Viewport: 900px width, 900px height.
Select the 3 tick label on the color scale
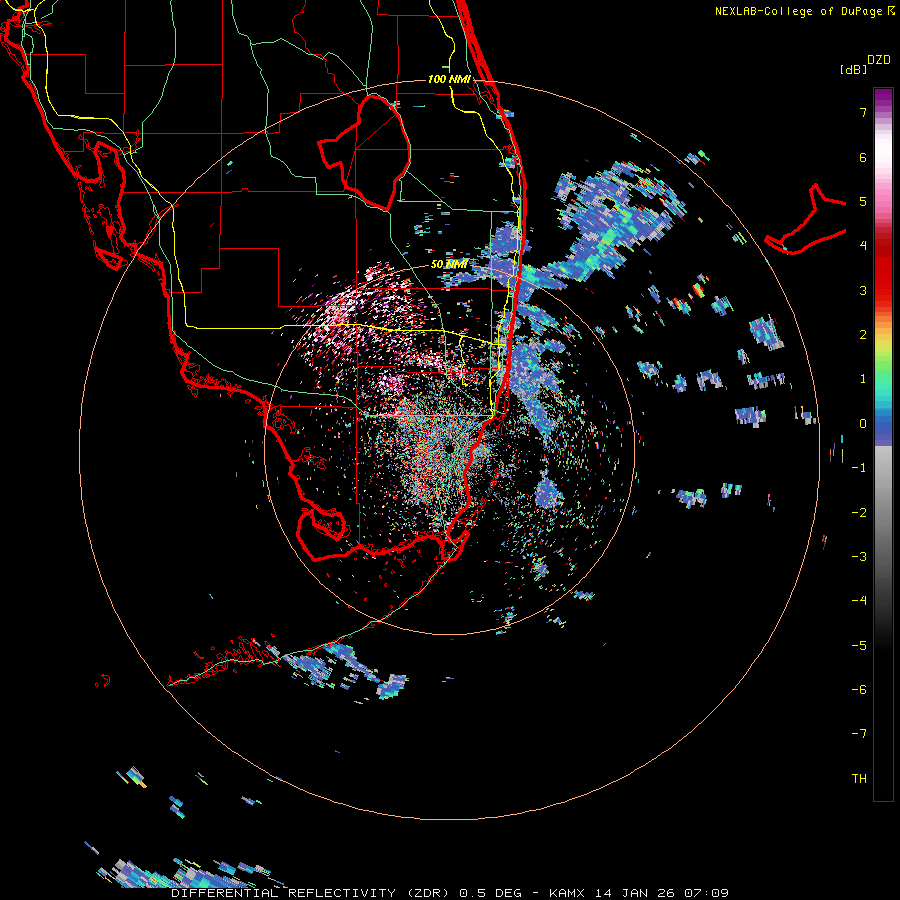[863, 290]
